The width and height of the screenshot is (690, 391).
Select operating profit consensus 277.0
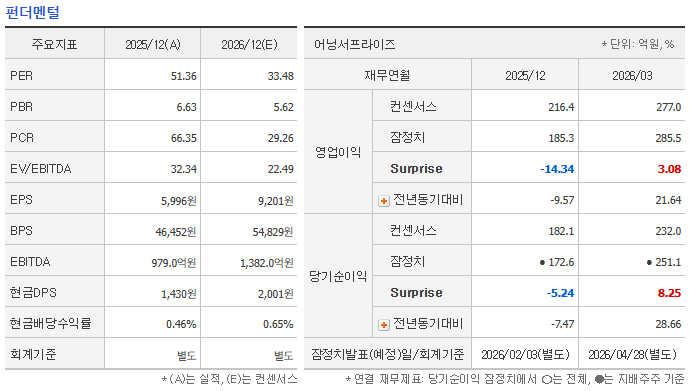[x=668, y=107]
